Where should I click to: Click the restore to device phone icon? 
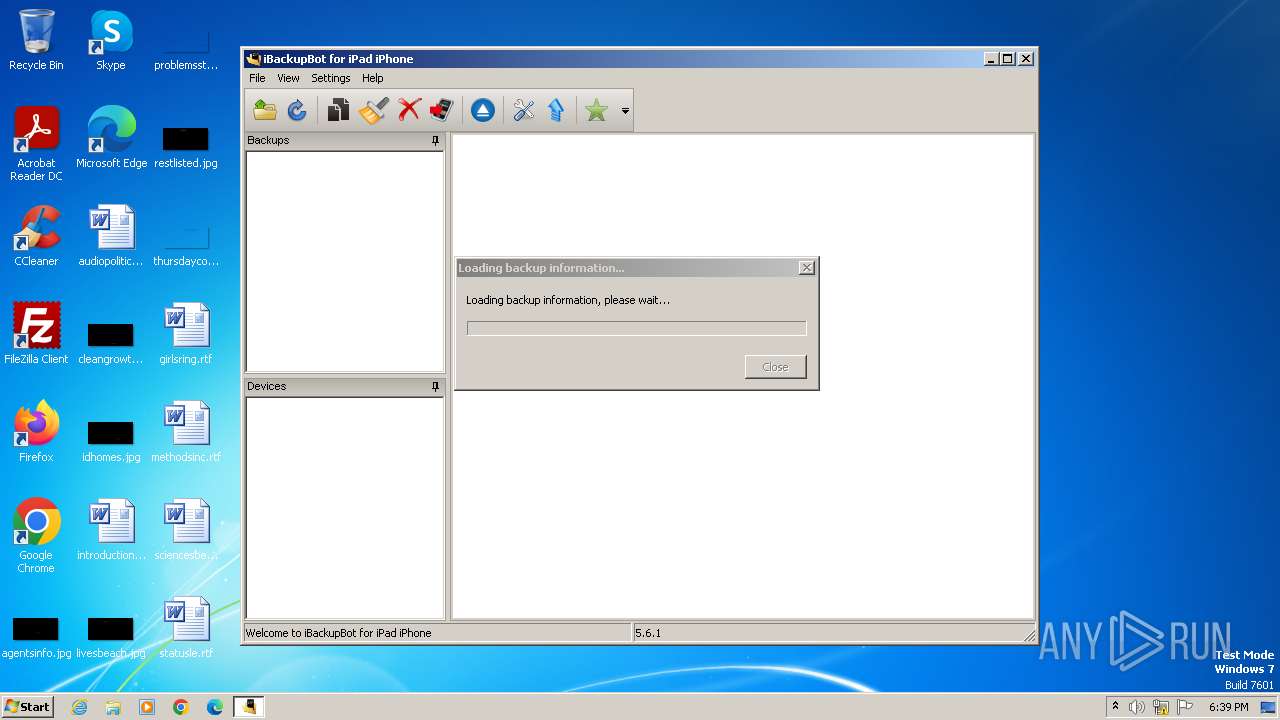pos(441,111)
